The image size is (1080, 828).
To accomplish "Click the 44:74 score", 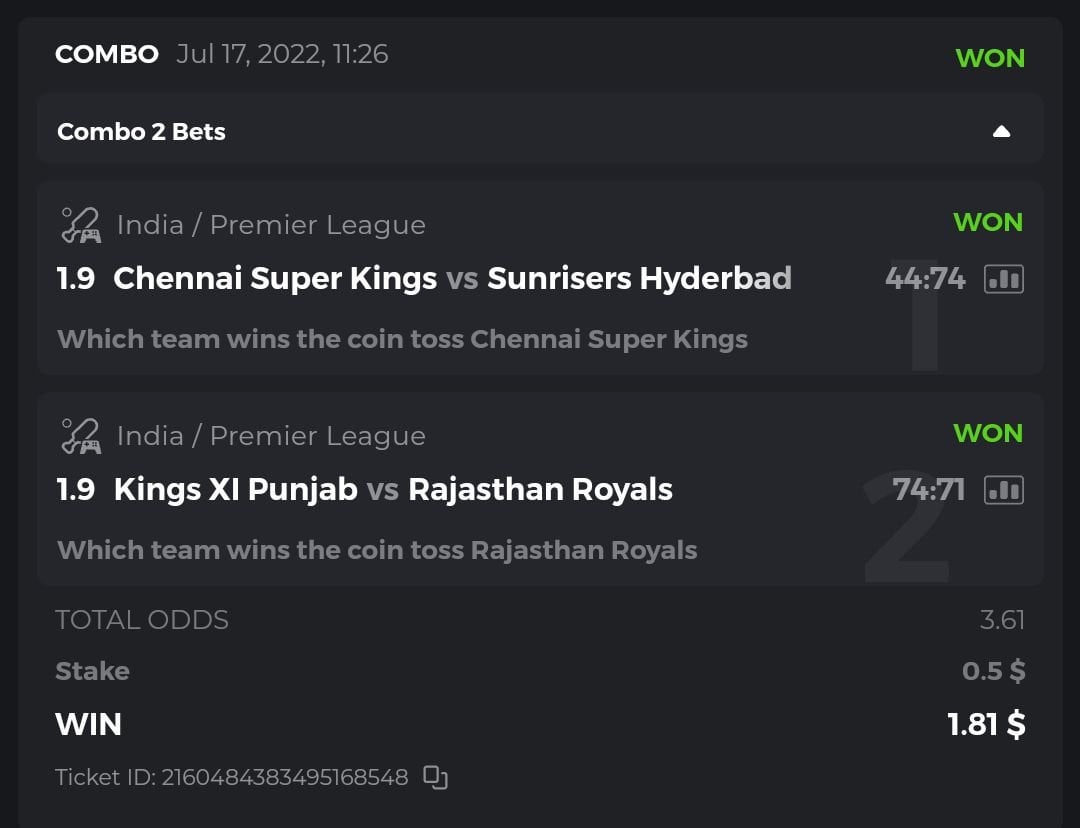I will pos(925,278).
